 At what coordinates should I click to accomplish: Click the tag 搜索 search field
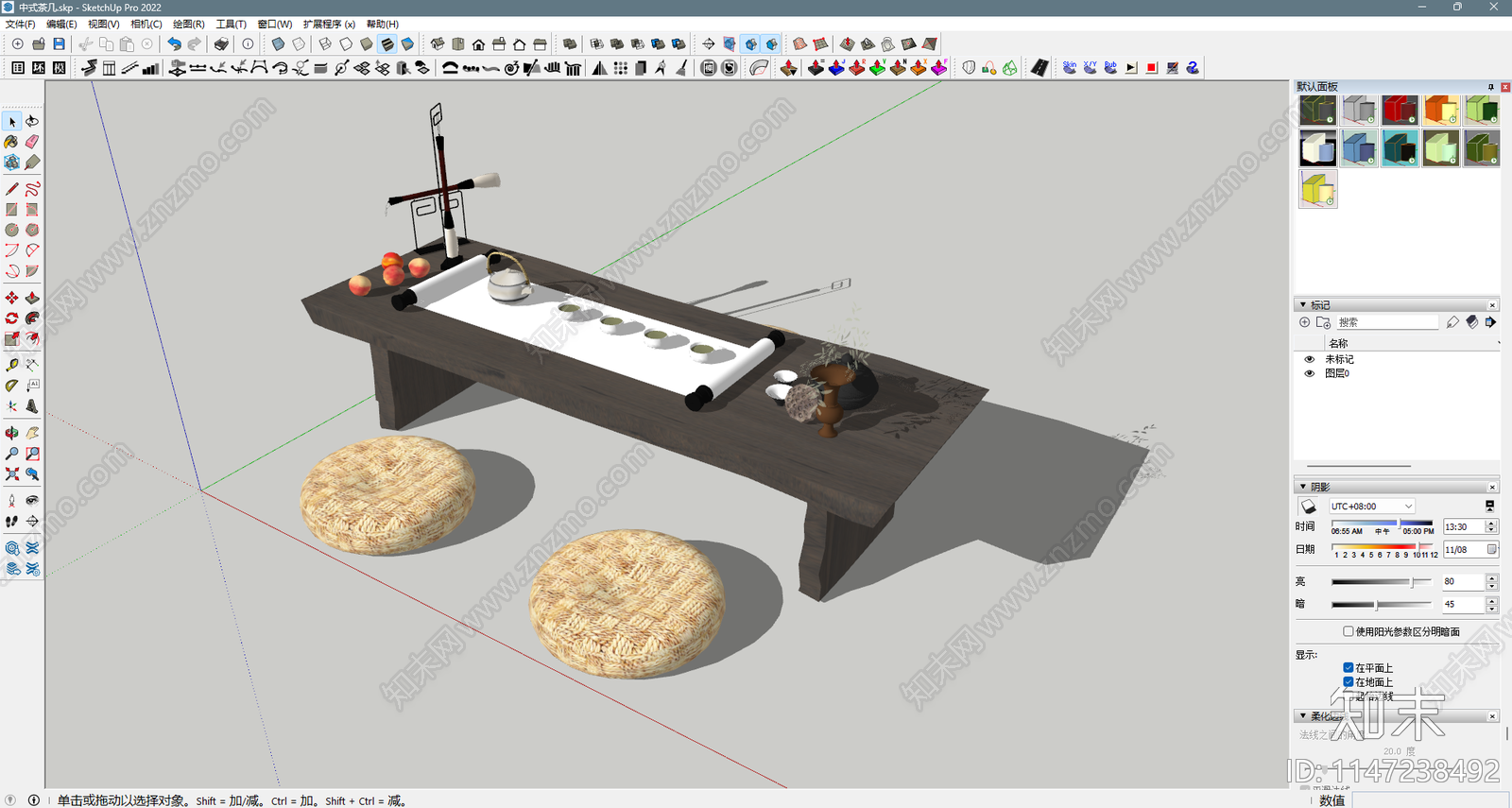click(1387, 322)
